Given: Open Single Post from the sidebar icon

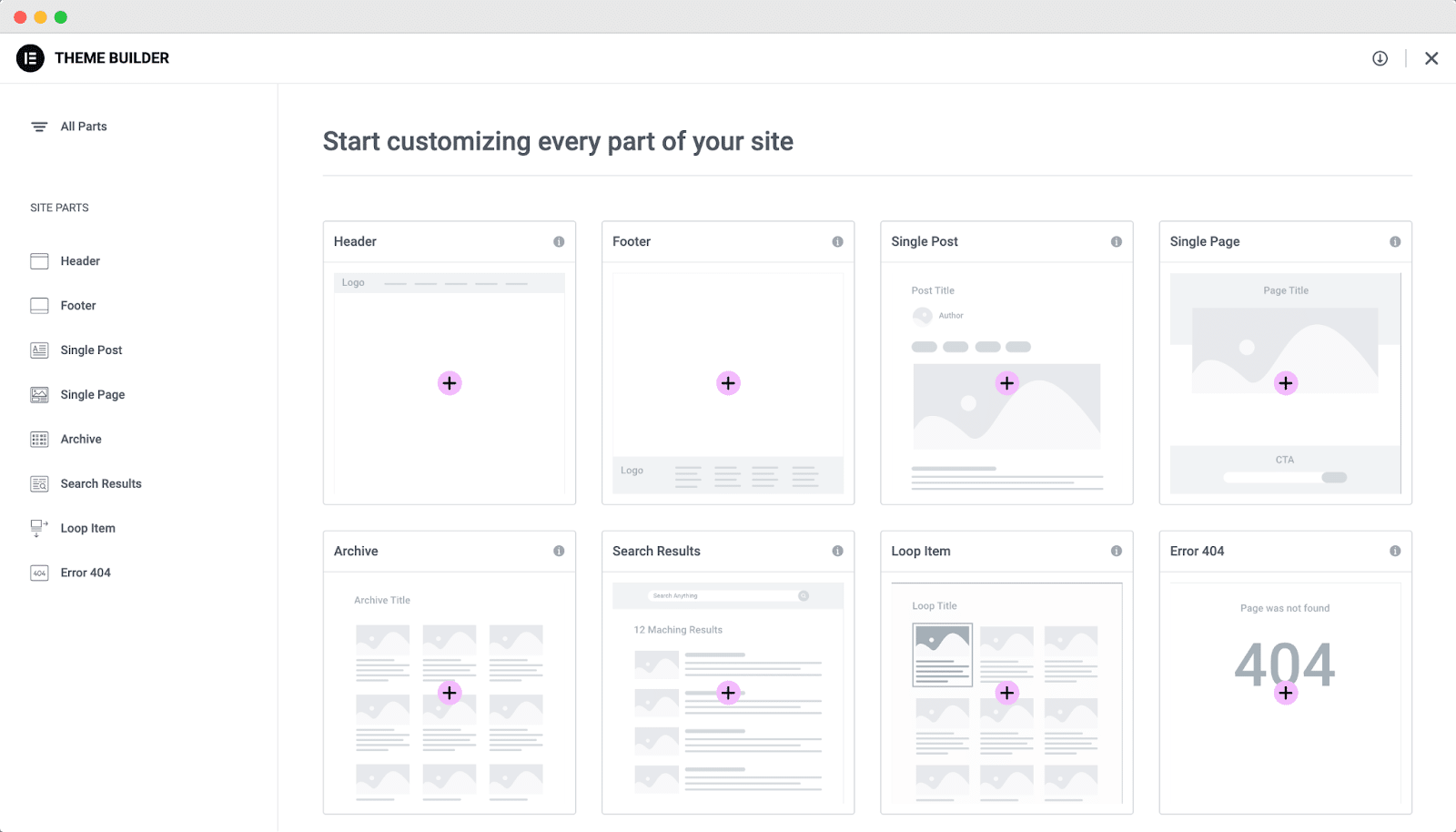Looking at the screenshot, I should [x=39, y=350].
